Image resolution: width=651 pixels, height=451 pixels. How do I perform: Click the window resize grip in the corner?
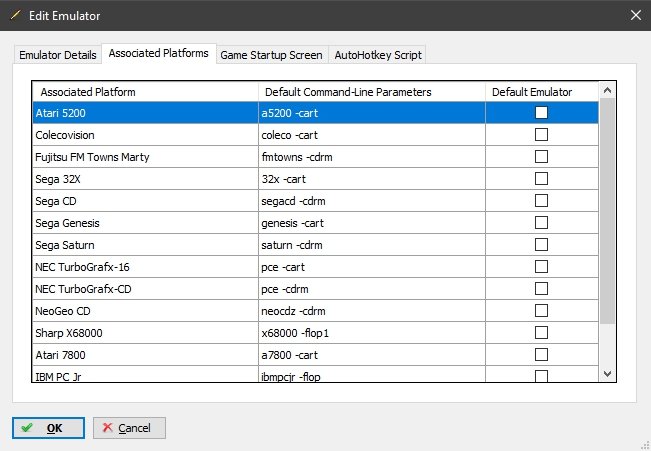click(x=646, y=446)
